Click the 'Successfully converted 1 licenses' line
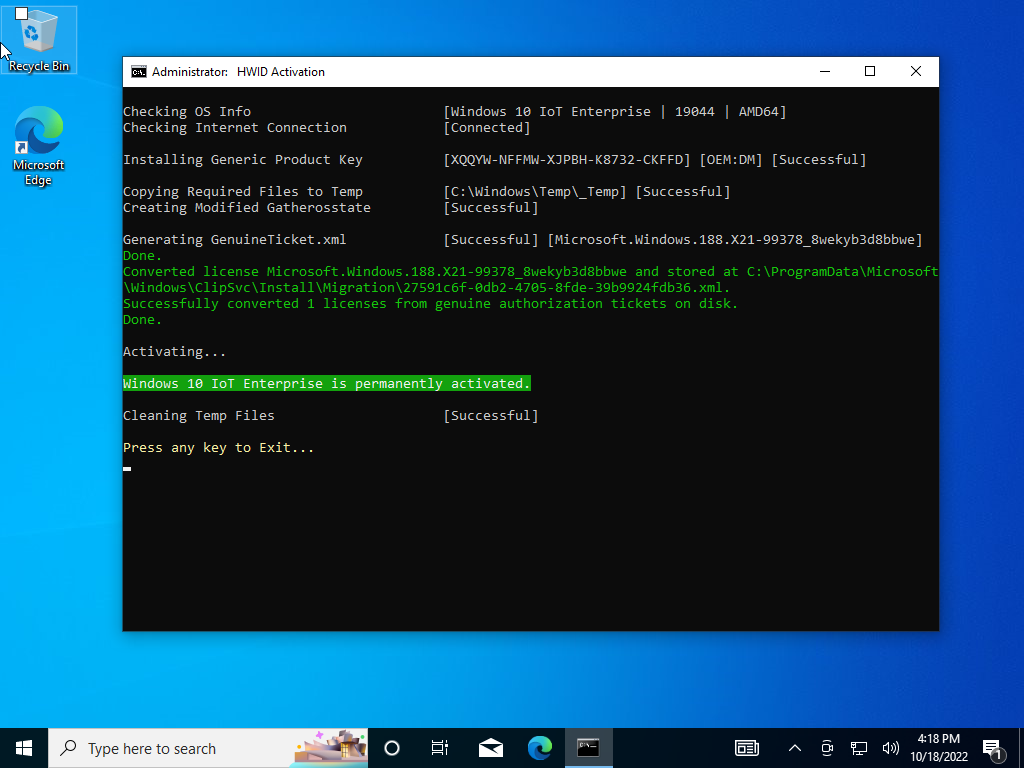 tap(430, 304)
